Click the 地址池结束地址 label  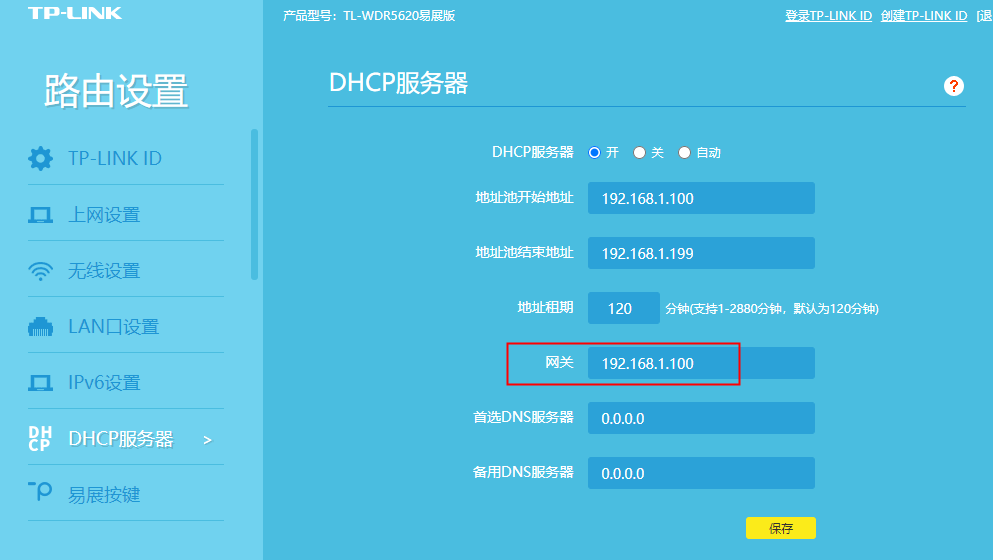click(x=524, y=253)
